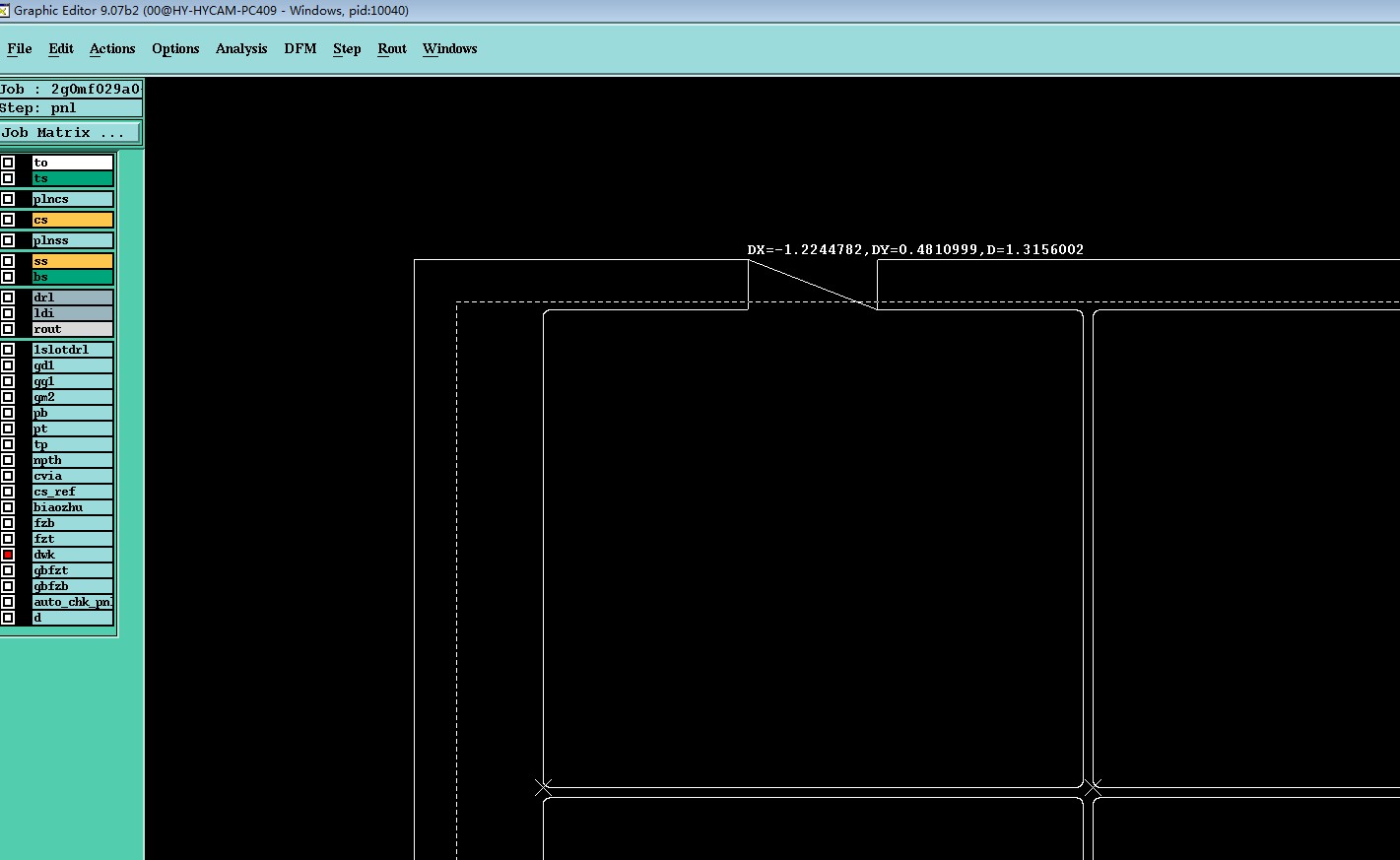Choose the gbfzt layer name

point(73,570)
